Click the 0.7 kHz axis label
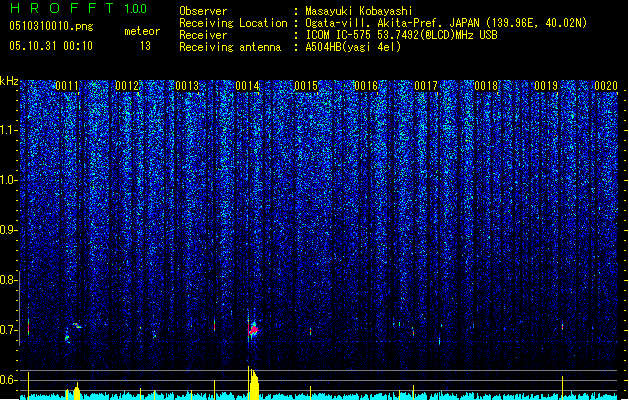 [9, 330]
